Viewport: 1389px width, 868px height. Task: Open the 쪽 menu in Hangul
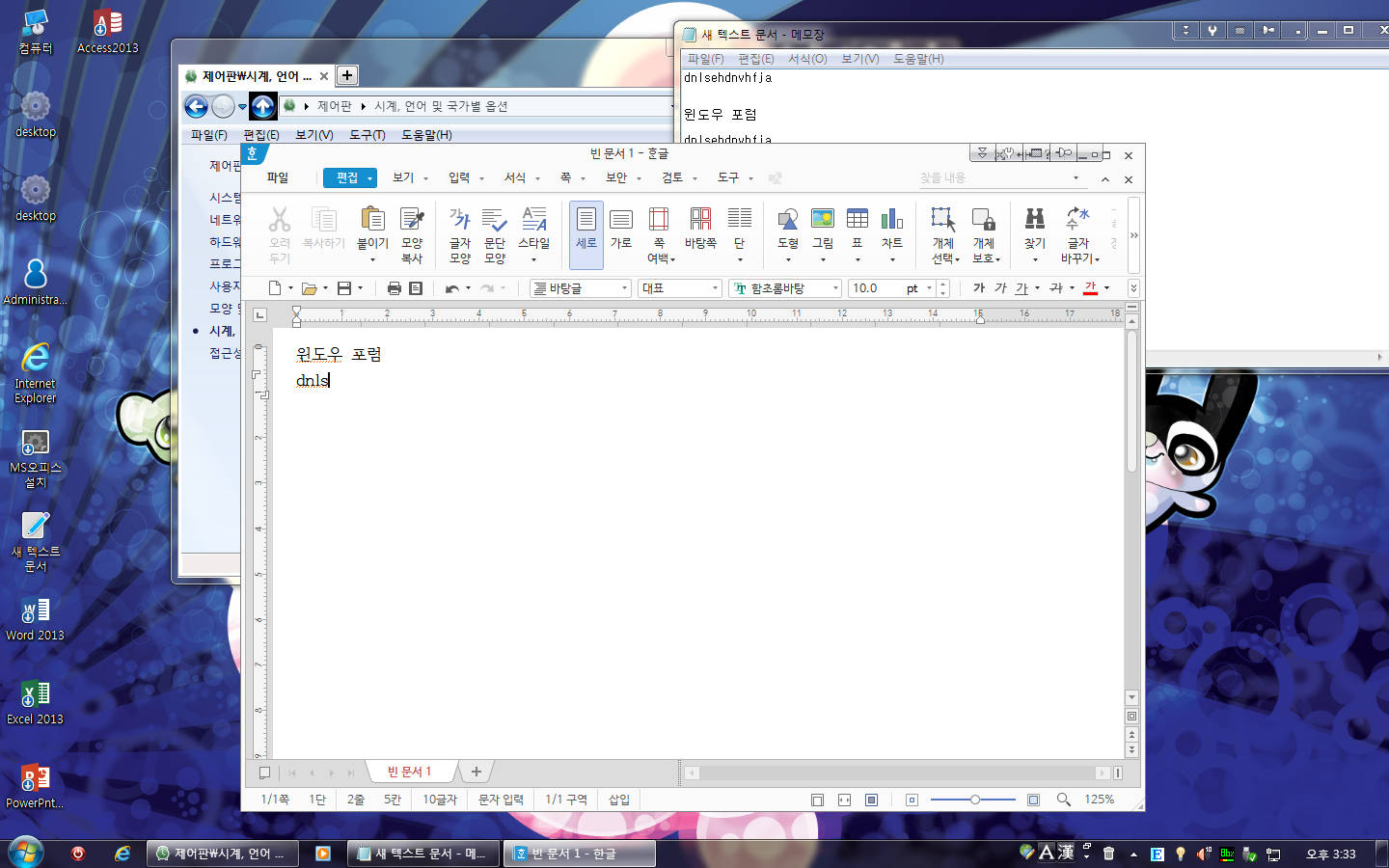click(x=565, y=177)
